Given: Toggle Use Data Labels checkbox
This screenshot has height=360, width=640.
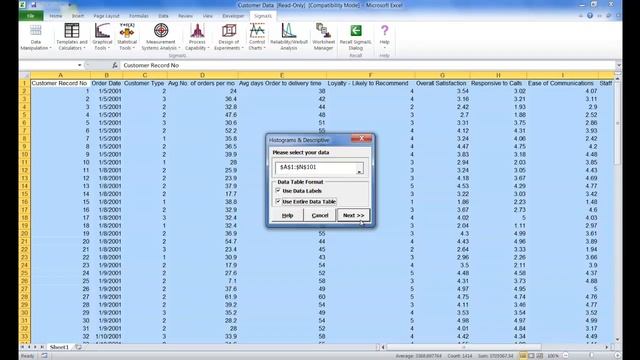Looking at the screenshot, I should 278,191.
